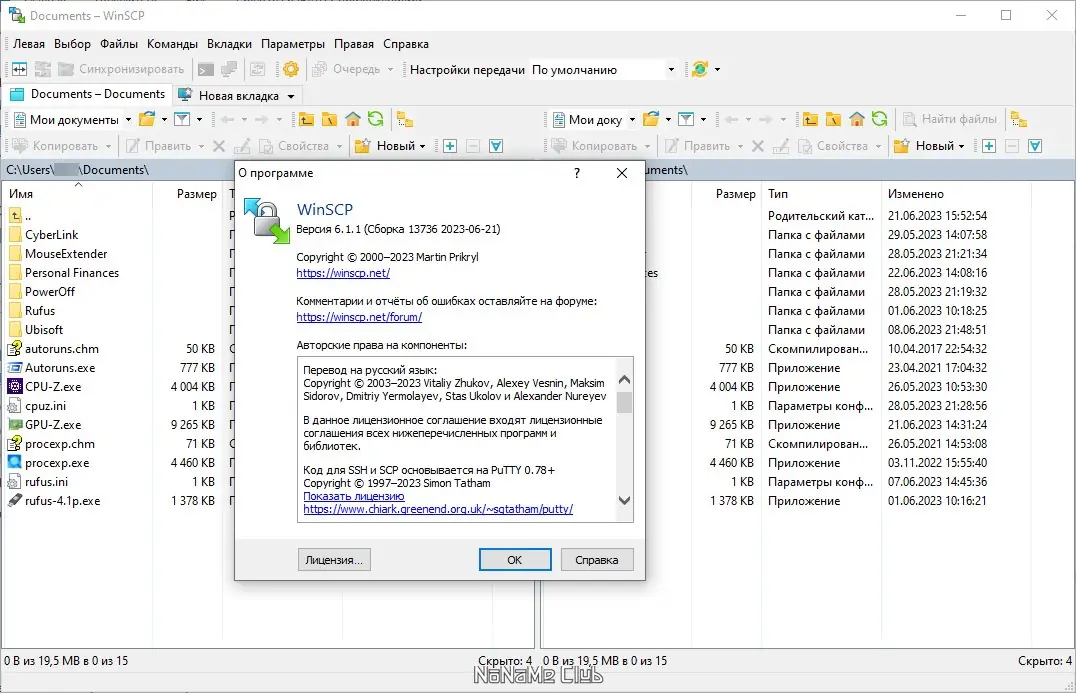Go to home directory in right panel
The width and height of the screenshot is (1076, 693).
pos(856,120)
